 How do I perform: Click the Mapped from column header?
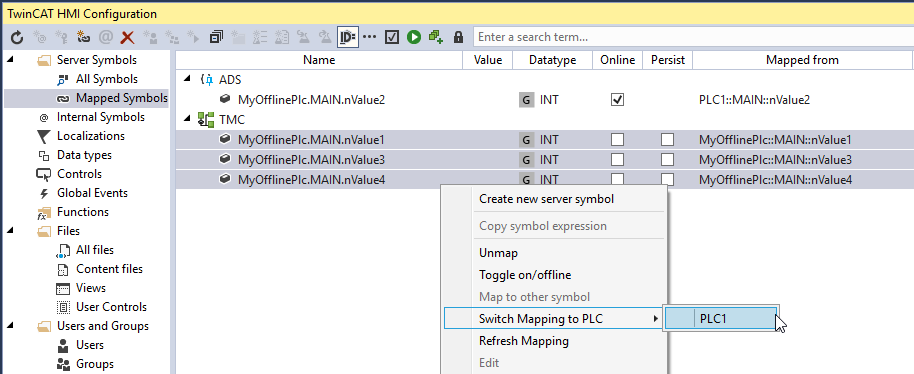point(802,60)
